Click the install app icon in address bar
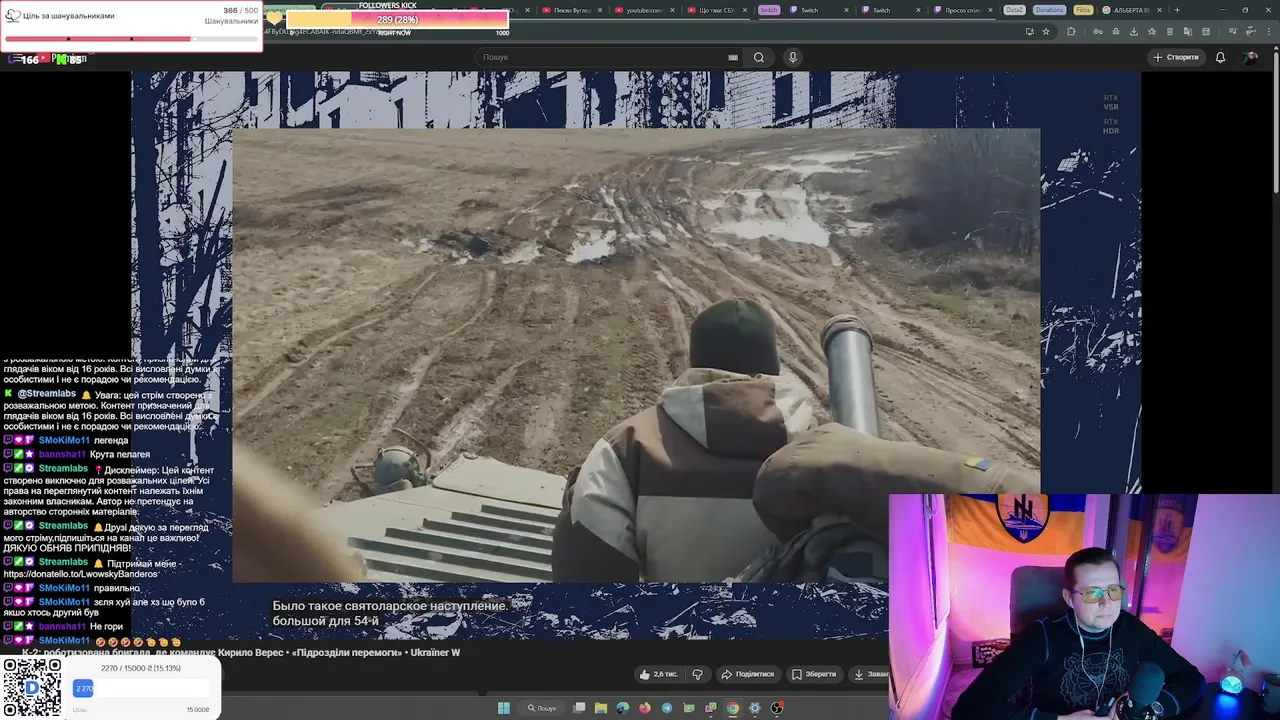 point(1030,31)
